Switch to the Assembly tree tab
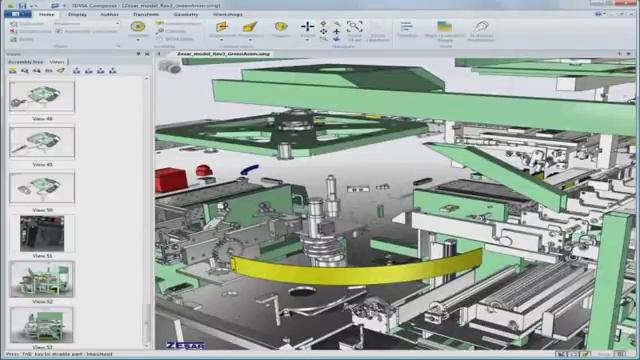The image size is (640, 360). 26,62
